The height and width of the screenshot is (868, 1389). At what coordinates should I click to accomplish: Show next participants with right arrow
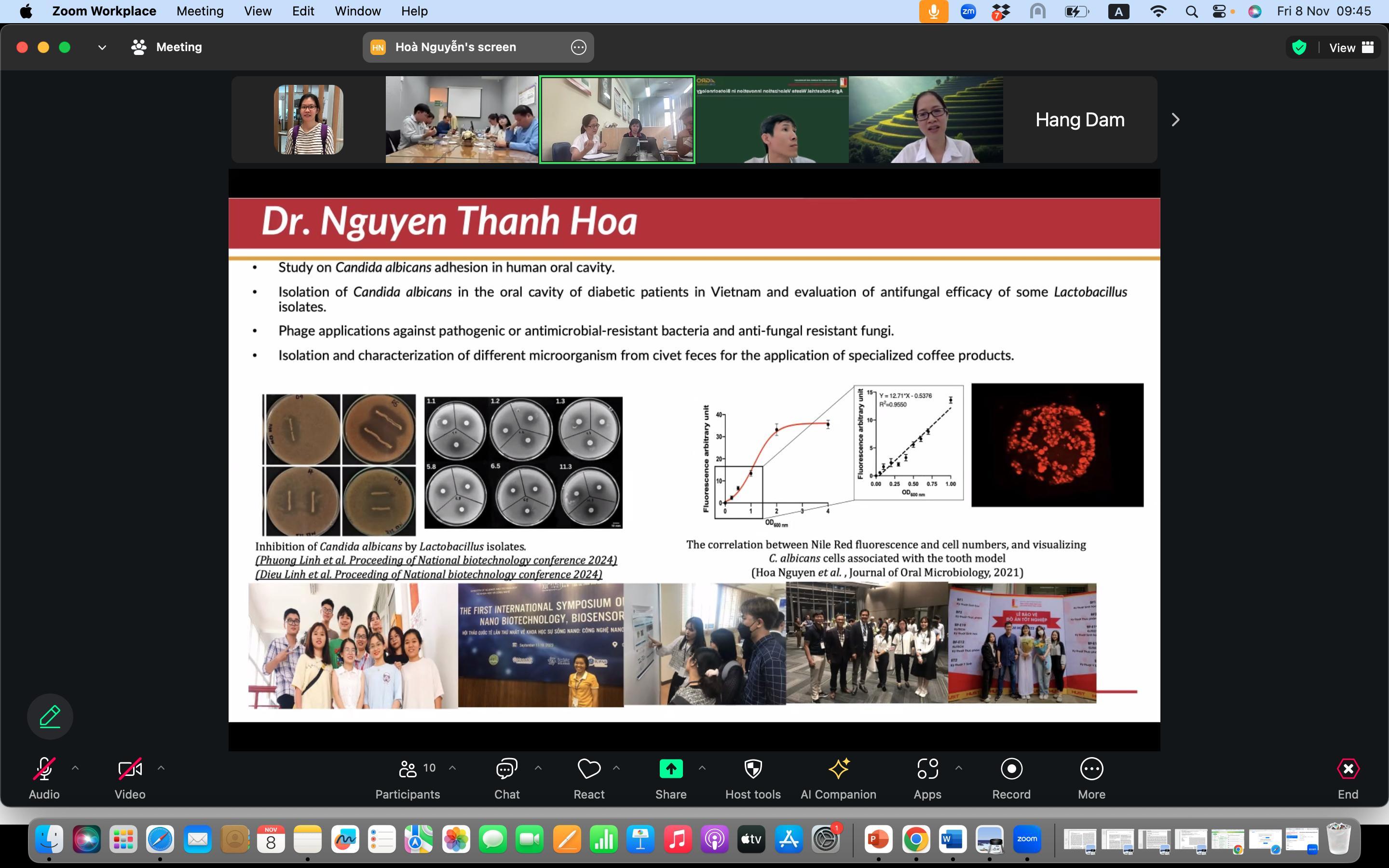pos(1175,120)
